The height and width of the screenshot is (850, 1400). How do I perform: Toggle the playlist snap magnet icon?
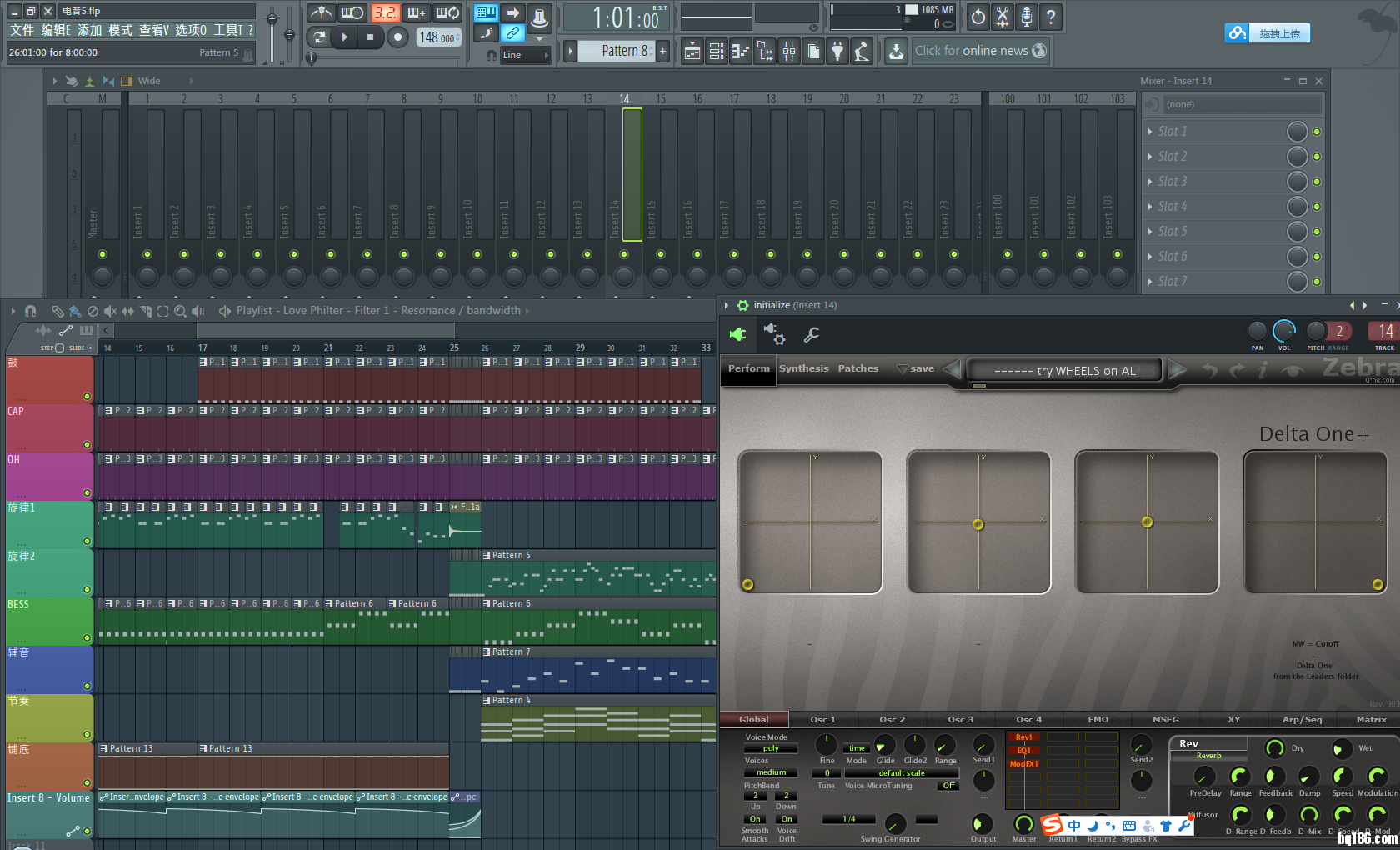(31, 311)
